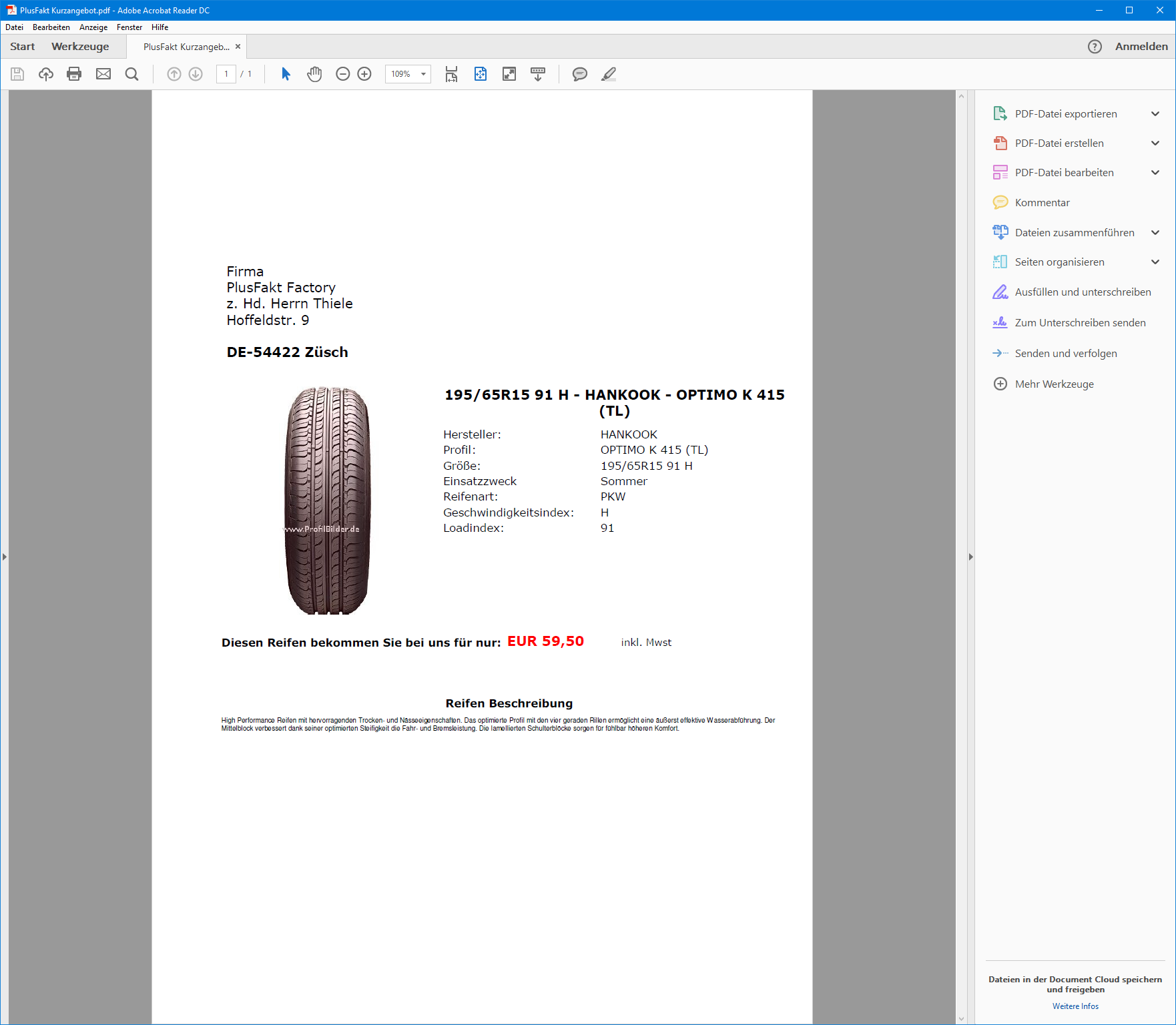Screen dimensions: 1176x1025
Task: Expand the left navigation pane arrow
Action: click(5, 557)
